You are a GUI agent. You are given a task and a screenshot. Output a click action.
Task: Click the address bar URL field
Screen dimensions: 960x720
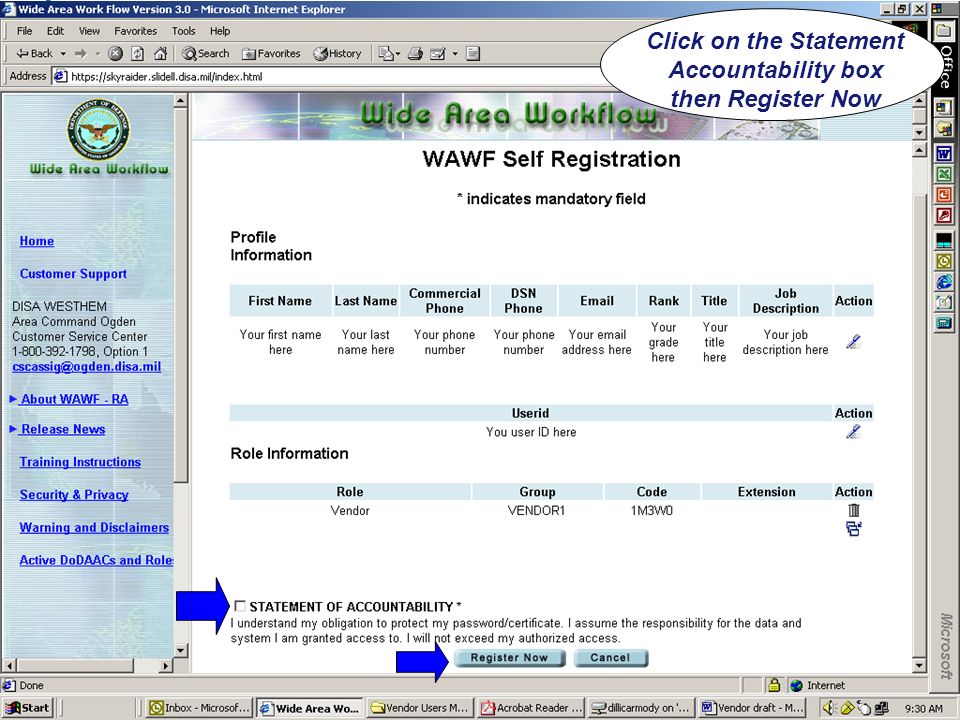coord(331,77)
